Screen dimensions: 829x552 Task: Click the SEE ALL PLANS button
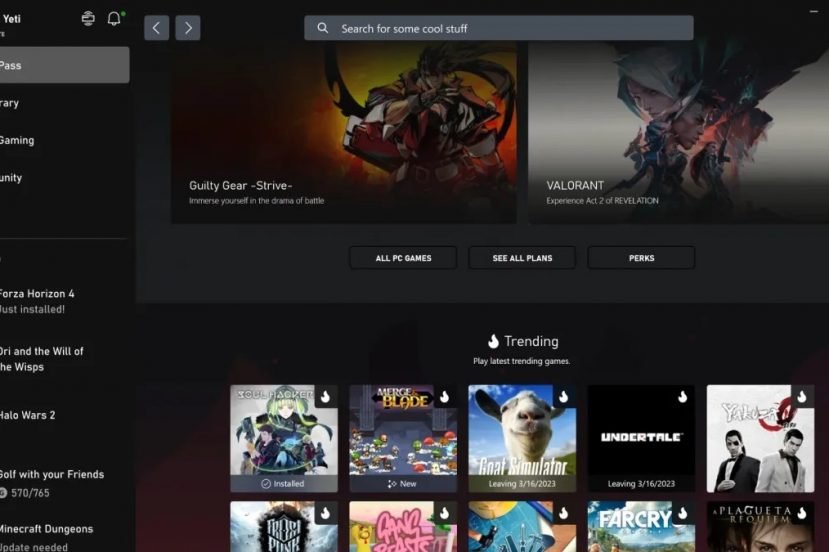[522, 258]
